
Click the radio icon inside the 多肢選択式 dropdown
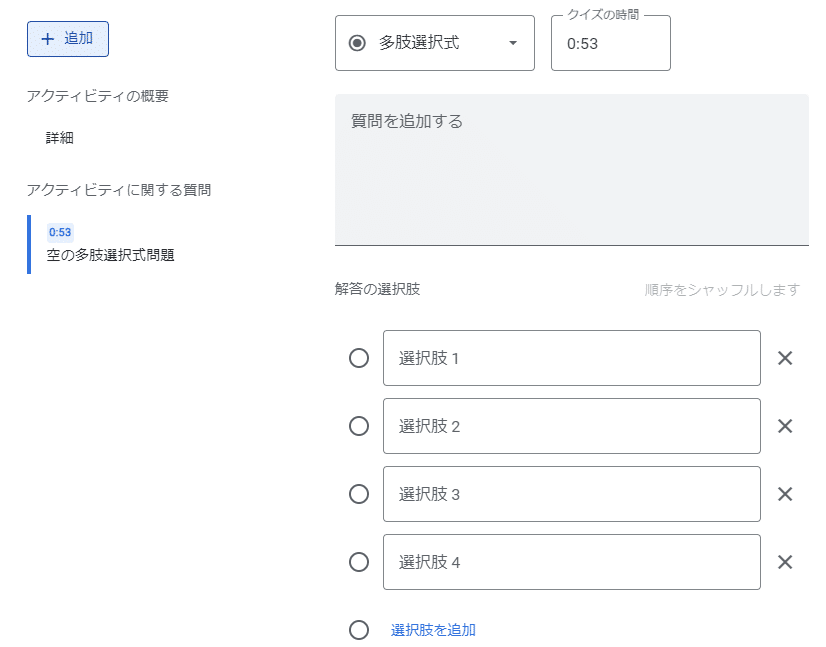click(x=357, y=43)
